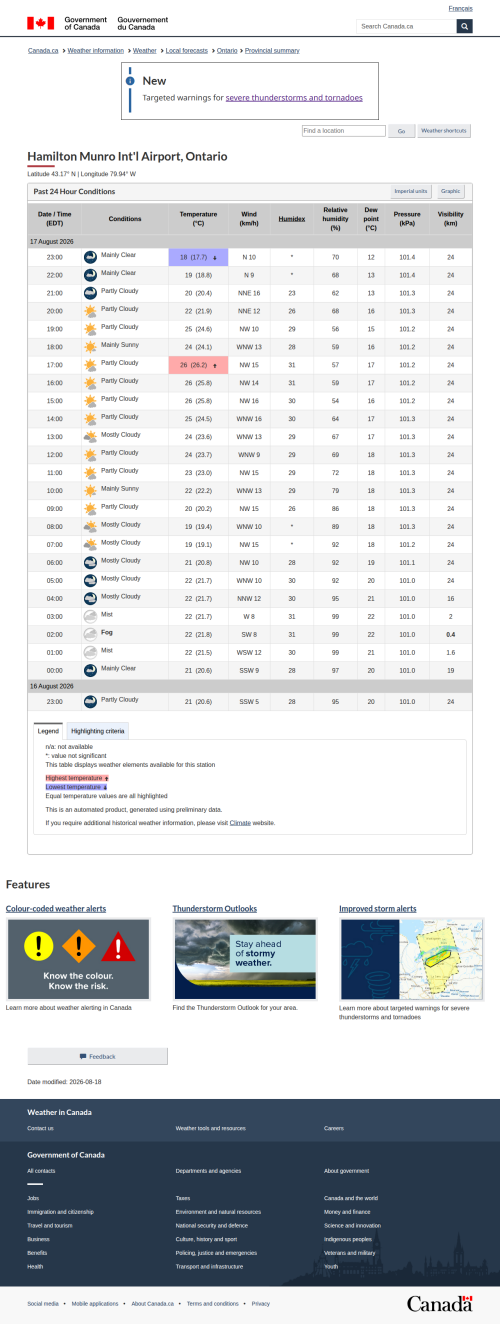This screenshot has height=1324, width=500.
Task: Click the weather icon for the 15:00 row
Action: 90,401
